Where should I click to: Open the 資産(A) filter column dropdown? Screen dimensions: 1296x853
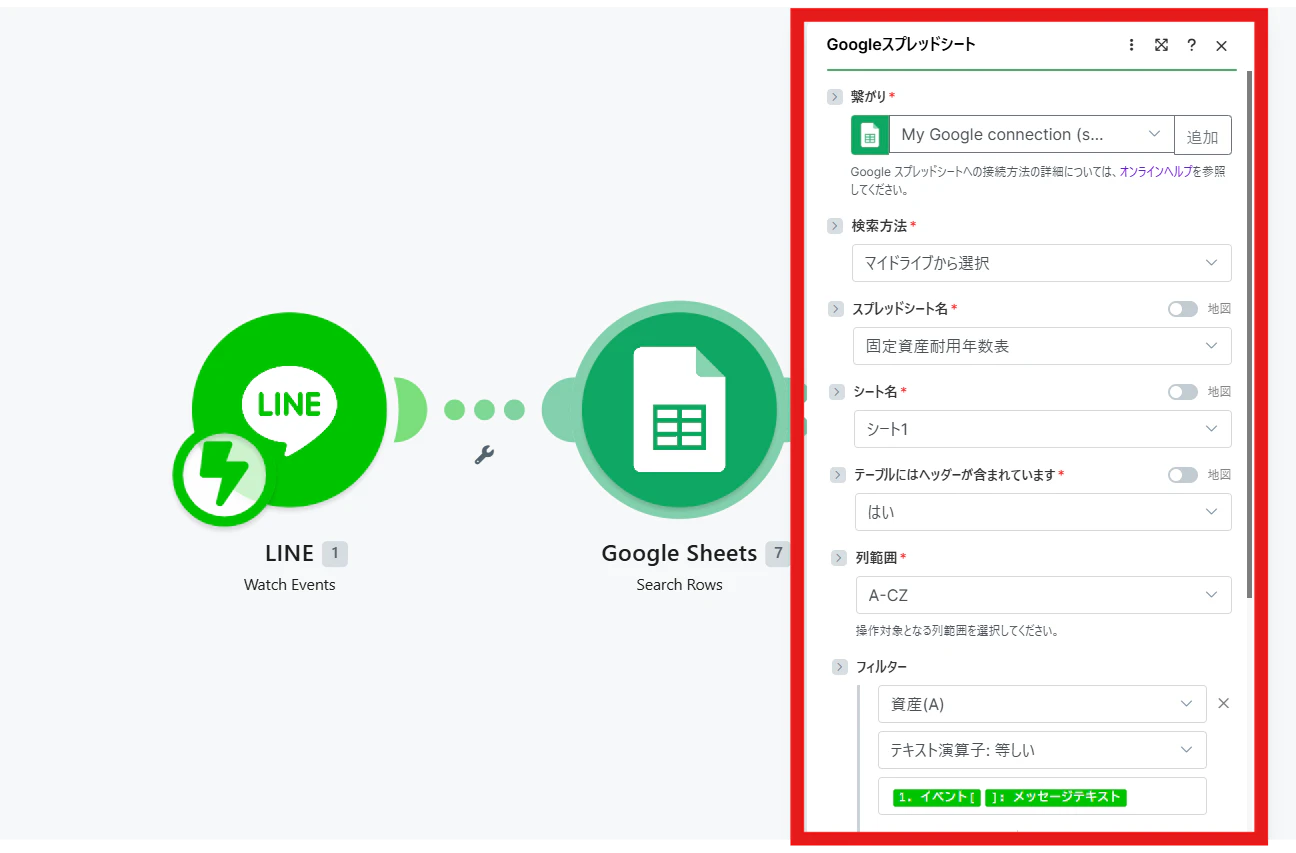[x=1042, y=704]
